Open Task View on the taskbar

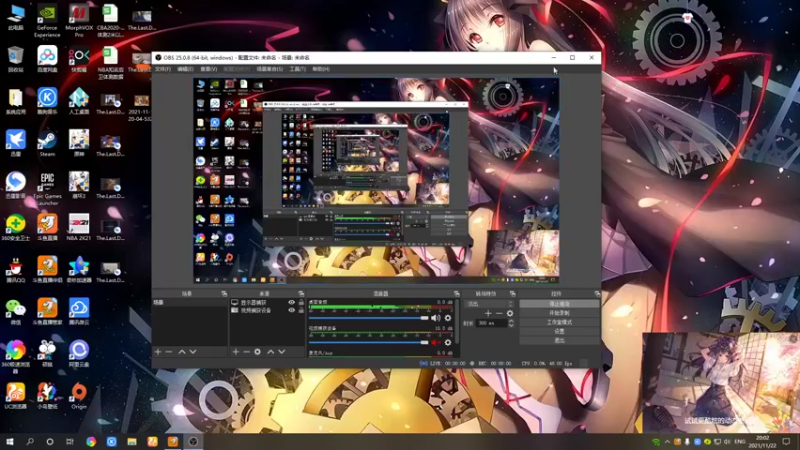click(70, 442)
